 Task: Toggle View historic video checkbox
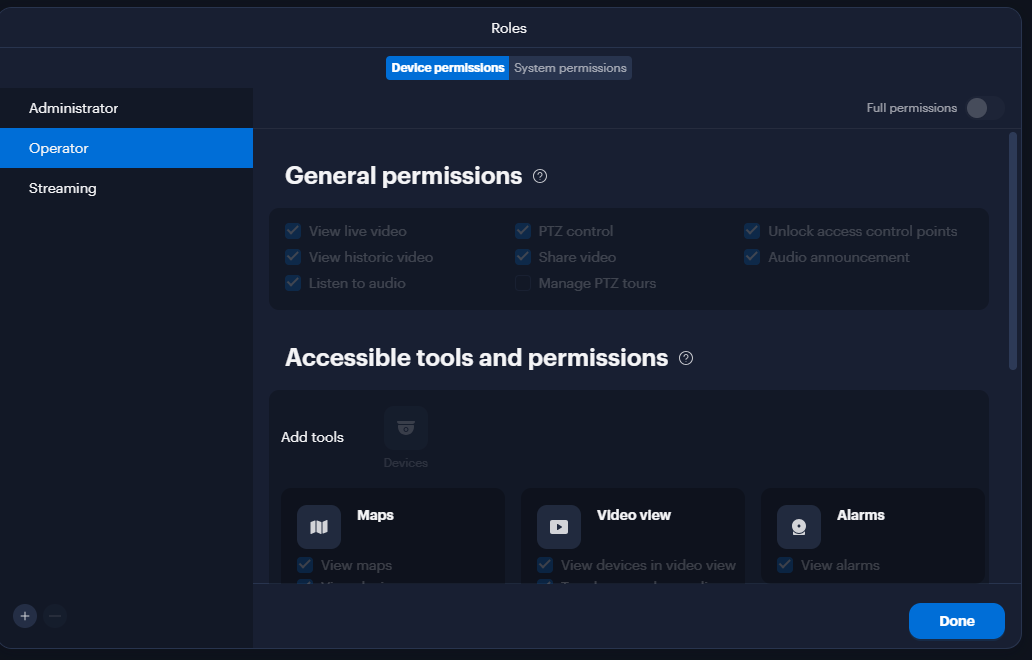coord(293,257)
